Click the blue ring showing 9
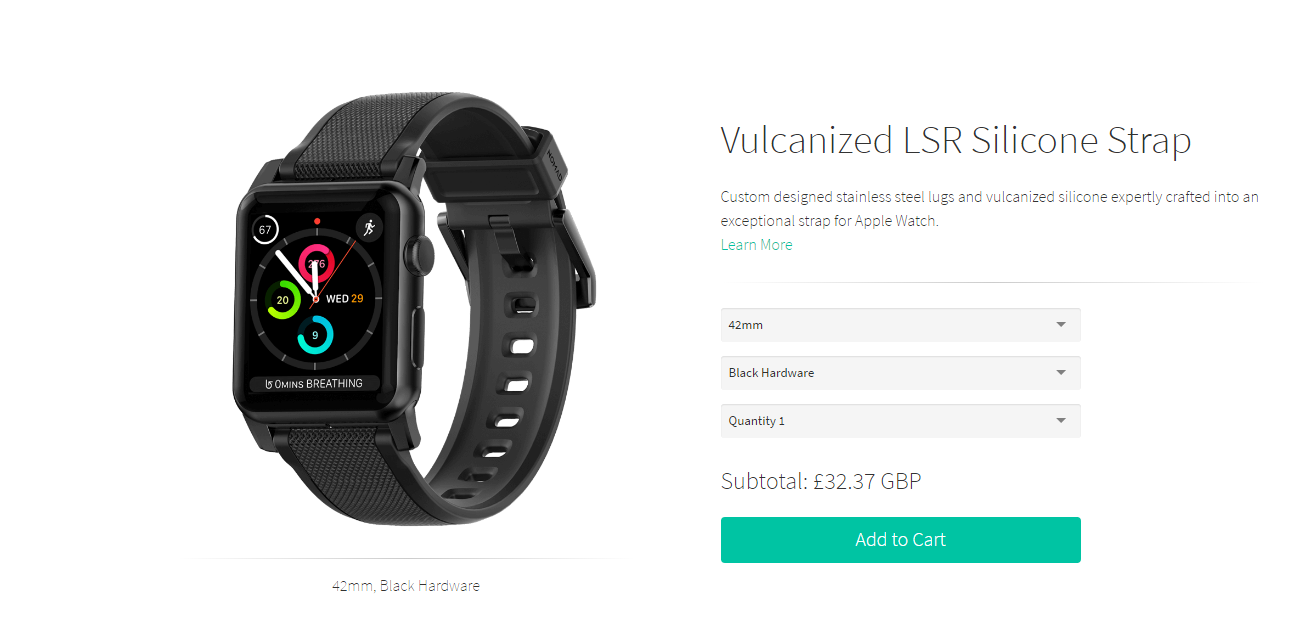 coord(315,334)
